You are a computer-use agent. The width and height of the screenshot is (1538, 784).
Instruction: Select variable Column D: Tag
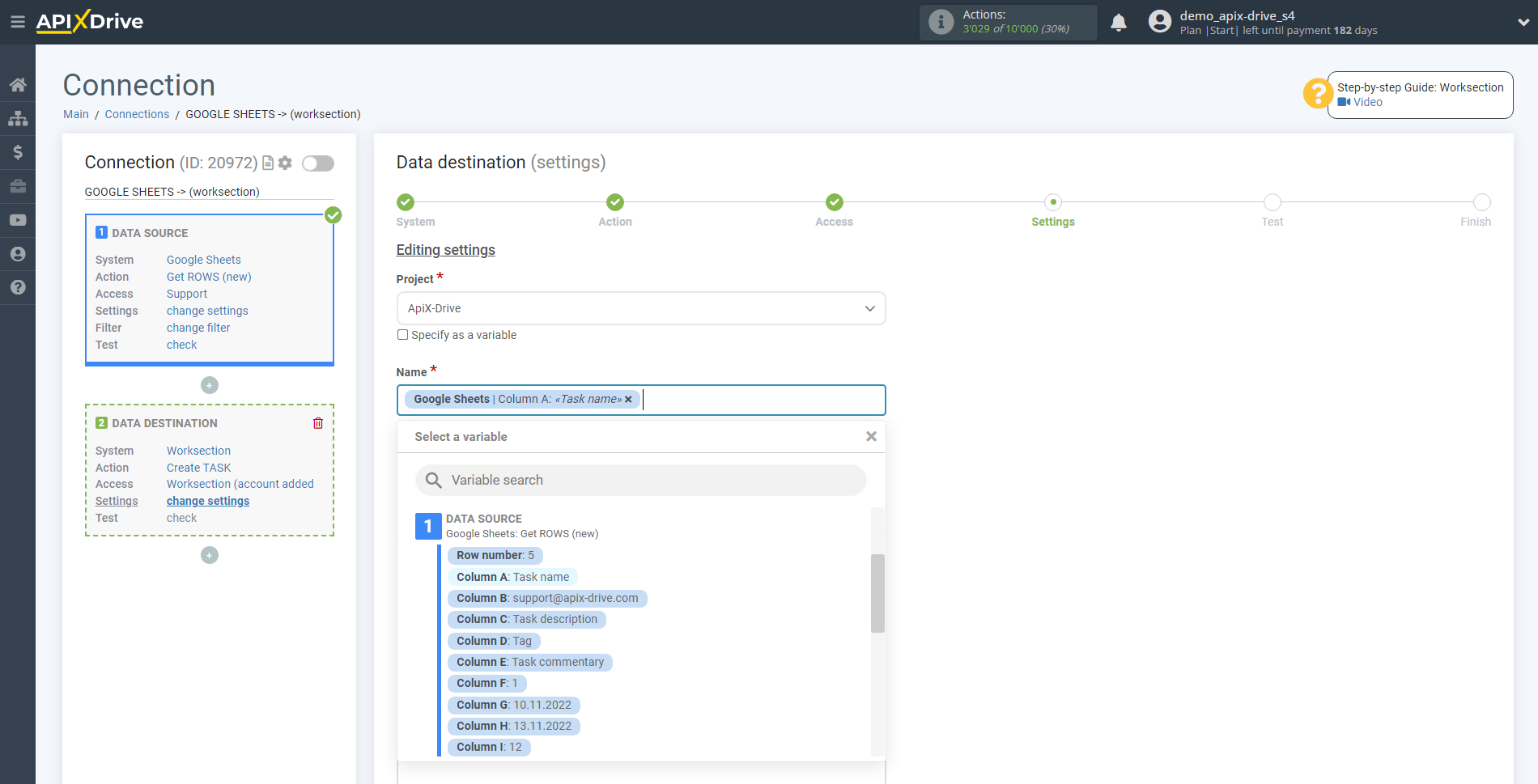(x=494, y=641)
